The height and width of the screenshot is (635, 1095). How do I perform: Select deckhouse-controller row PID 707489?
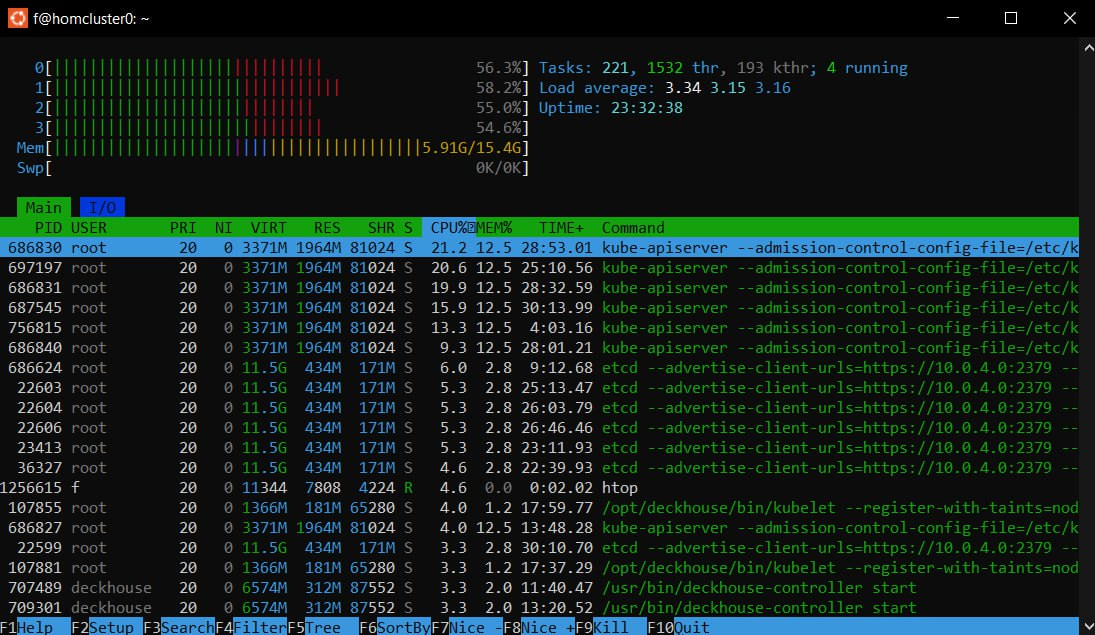click(x=539, y=588)
